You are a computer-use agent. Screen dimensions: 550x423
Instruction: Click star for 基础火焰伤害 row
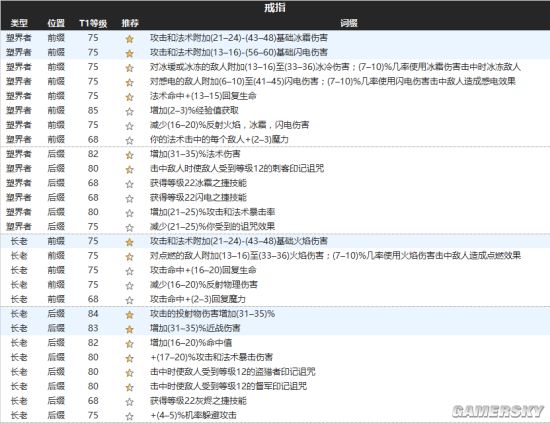point(129,242)
